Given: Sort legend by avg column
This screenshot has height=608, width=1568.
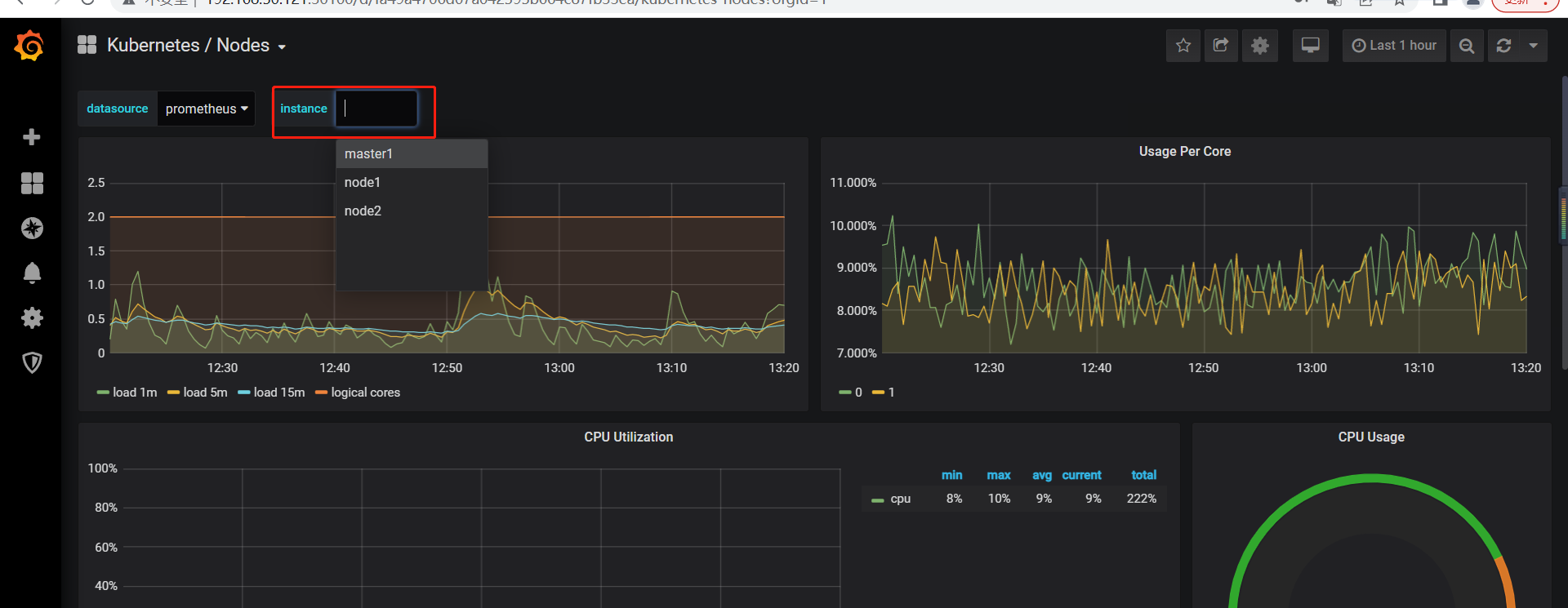Looking at the screenshot, I should click(1042, 475).
